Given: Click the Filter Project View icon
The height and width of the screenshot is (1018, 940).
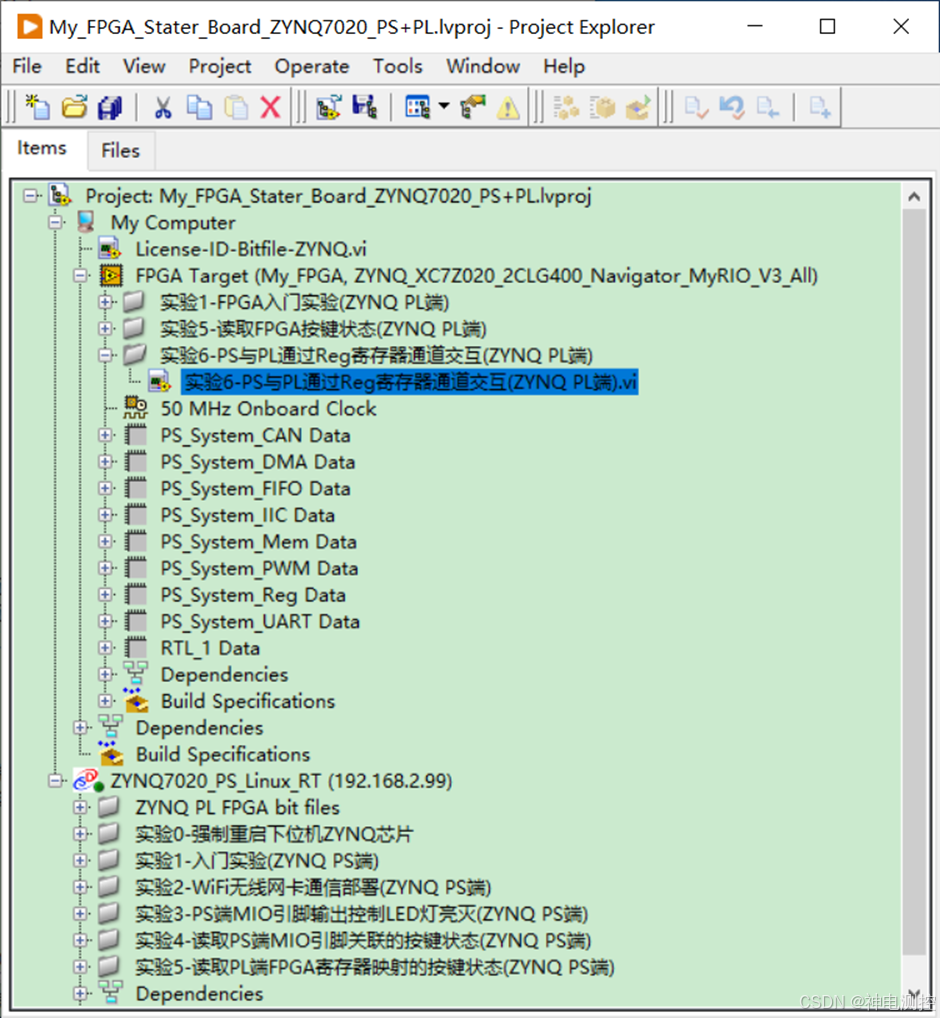Looking at the screenshot, I should (417, 107).
